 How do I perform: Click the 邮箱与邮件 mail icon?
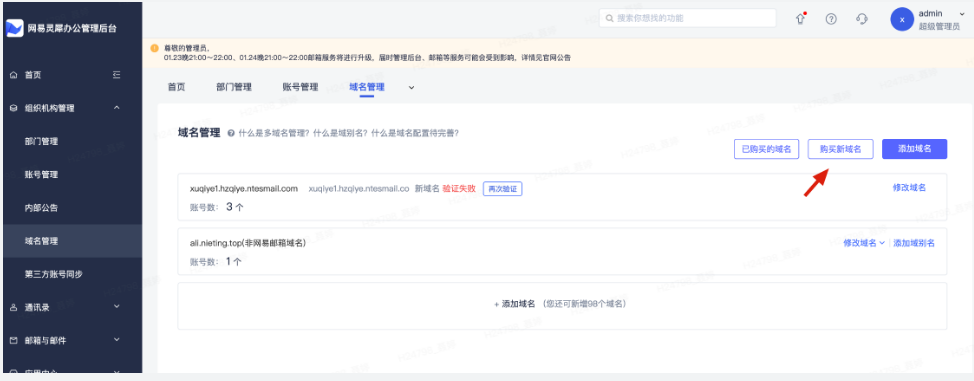(x=14, y=341)
